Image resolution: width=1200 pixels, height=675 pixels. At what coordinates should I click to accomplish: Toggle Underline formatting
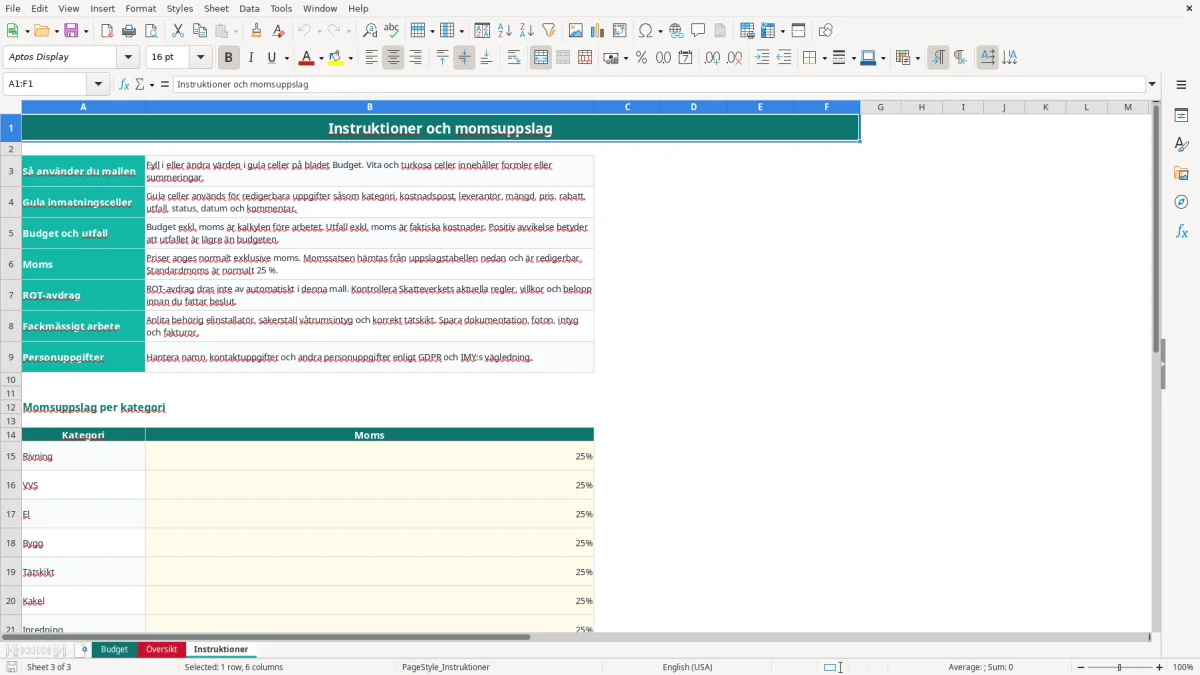[271, 58]
